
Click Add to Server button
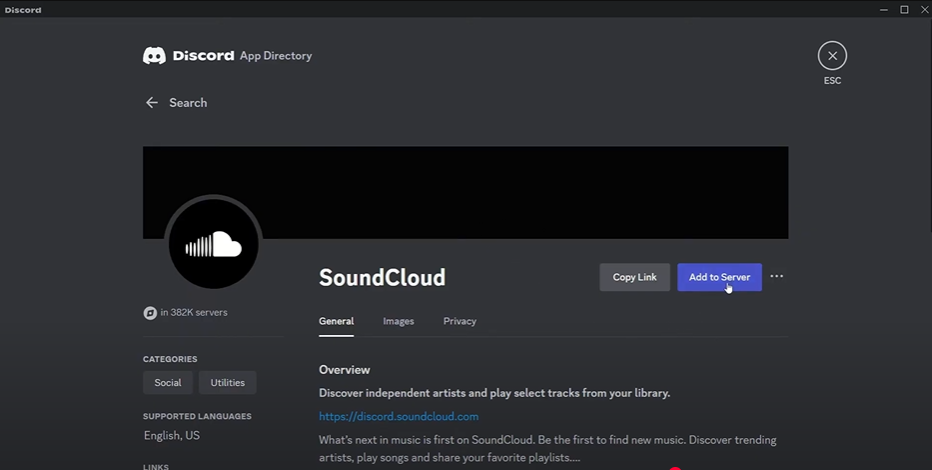tap(719, 277)
